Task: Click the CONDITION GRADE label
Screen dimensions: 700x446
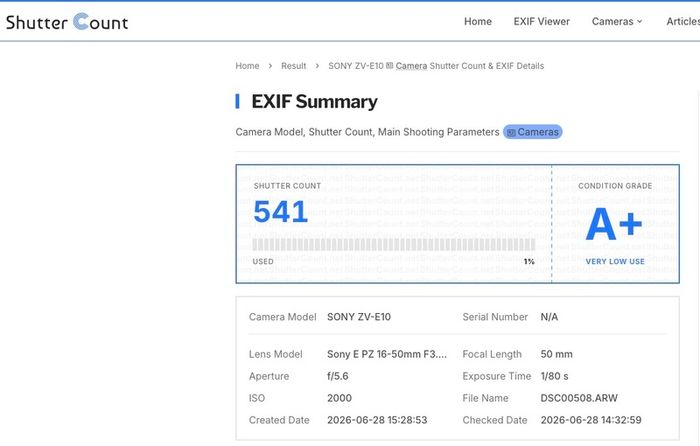Action: 615,186
